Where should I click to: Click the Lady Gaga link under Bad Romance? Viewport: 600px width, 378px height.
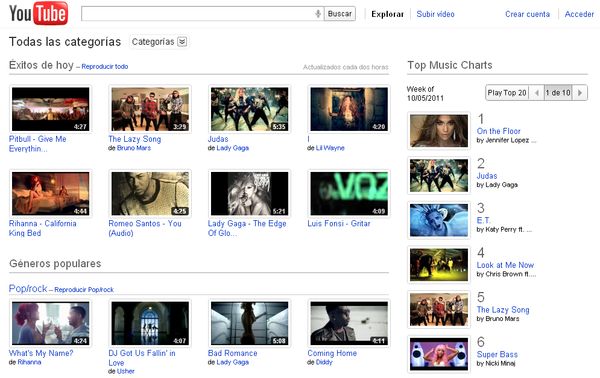pyautogui.click(x=233, y=362)
